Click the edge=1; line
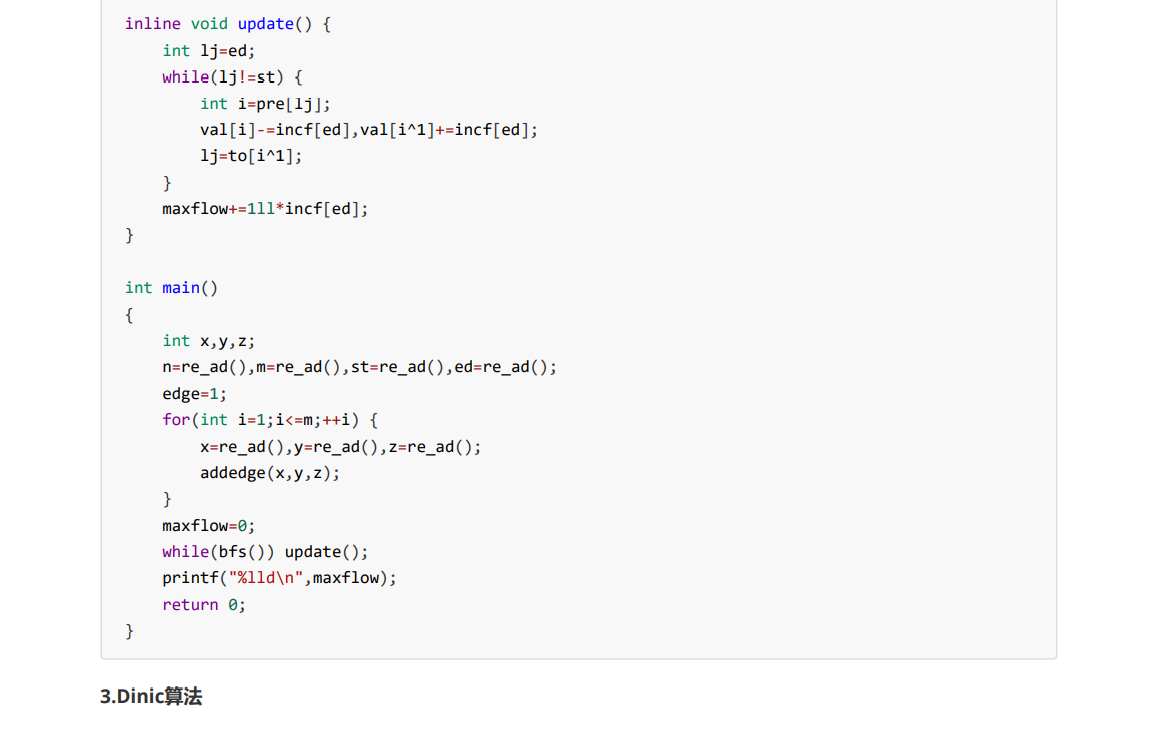The width and height of the screenshot is (1155, 756). tap(194, 394)
